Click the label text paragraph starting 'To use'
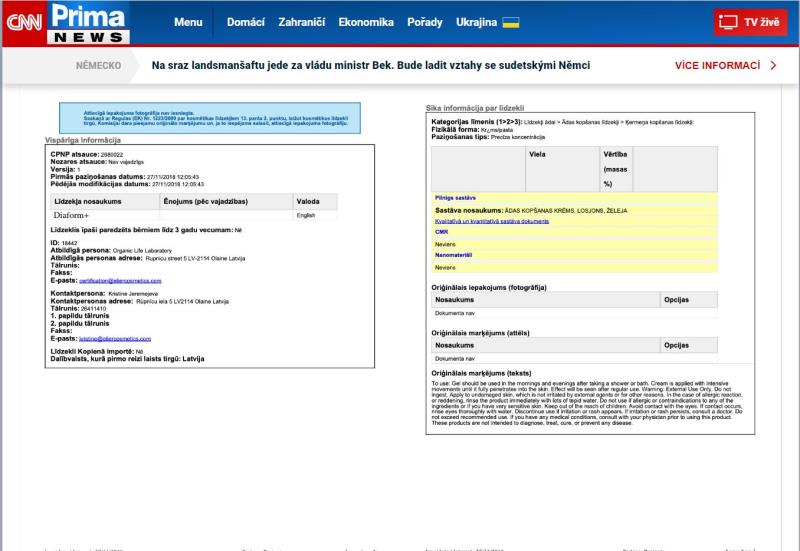This screenshot has height=551, width=800. click(587, 403)
